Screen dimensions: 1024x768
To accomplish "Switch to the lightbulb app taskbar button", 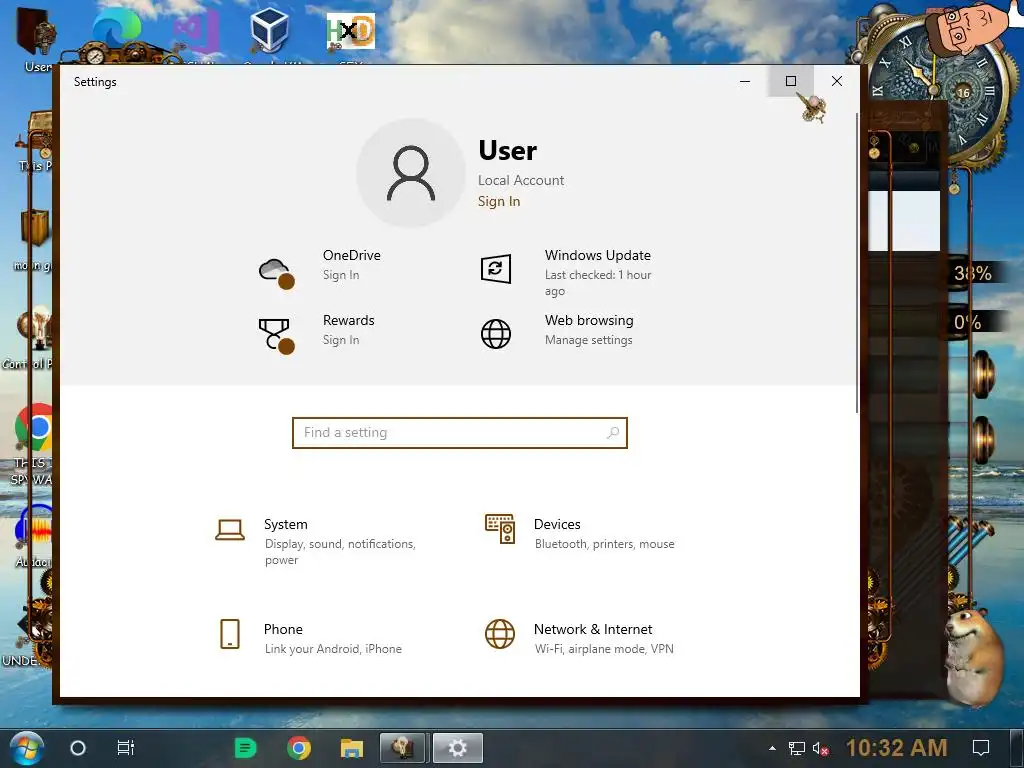I will (402, 748).
